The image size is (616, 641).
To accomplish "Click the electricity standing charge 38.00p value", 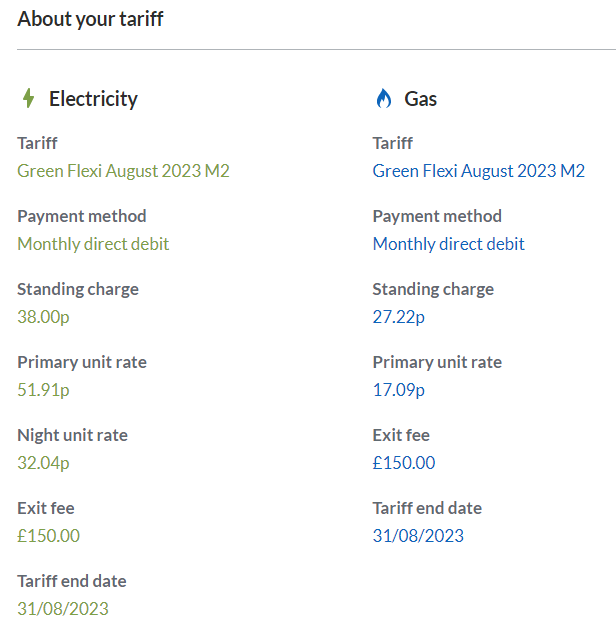I will (x=43, y=317).
